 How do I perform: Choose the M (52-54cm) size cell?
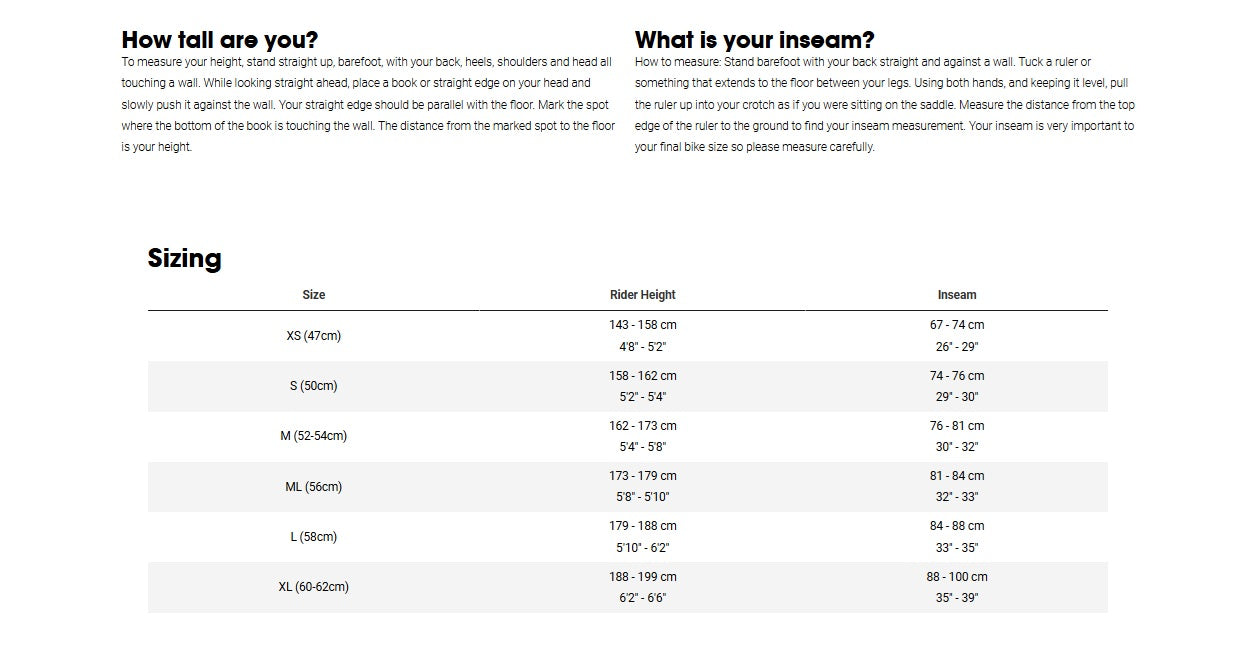[x=314, y=436]
